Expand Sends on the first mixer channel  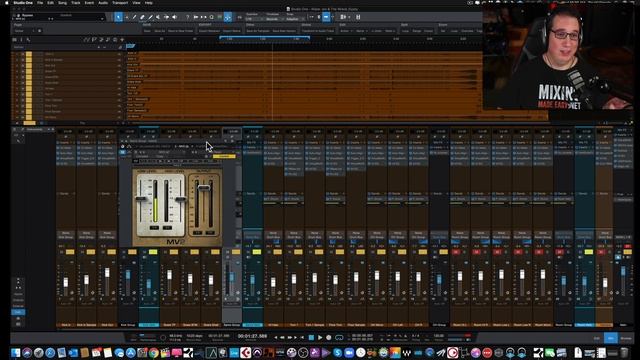click(x=65, y=193)
